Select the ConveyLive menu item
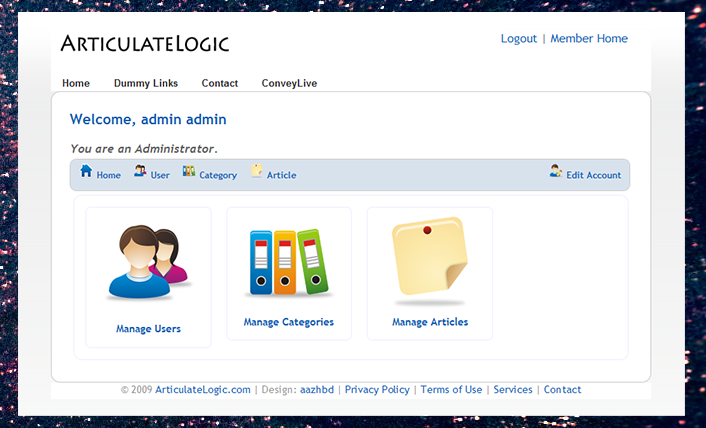 pyautogui.click(x=289, y=83)
